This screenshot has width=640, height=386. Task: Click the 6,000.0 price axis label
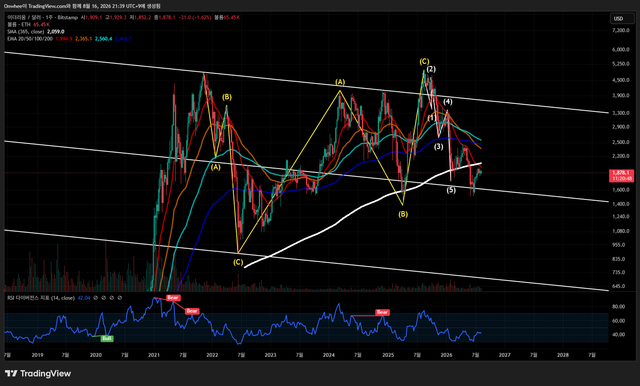pos(620,49)
